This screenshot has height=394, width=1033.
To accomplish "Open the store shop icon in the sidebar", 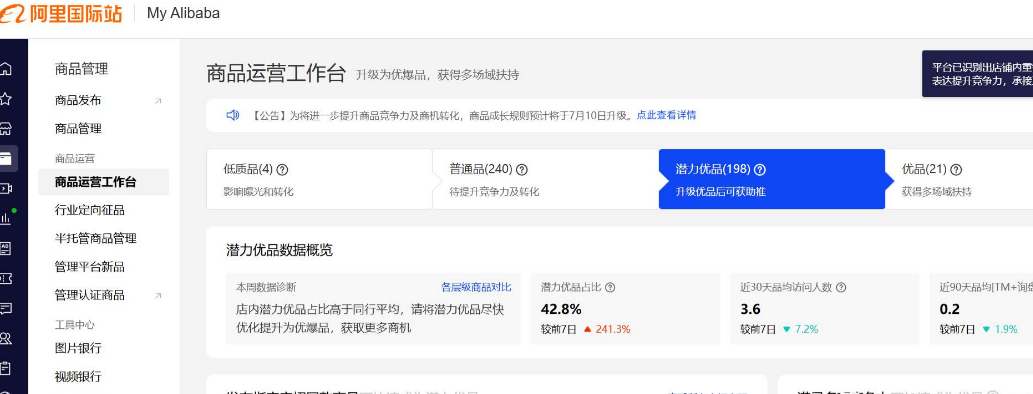I will 5,128.
